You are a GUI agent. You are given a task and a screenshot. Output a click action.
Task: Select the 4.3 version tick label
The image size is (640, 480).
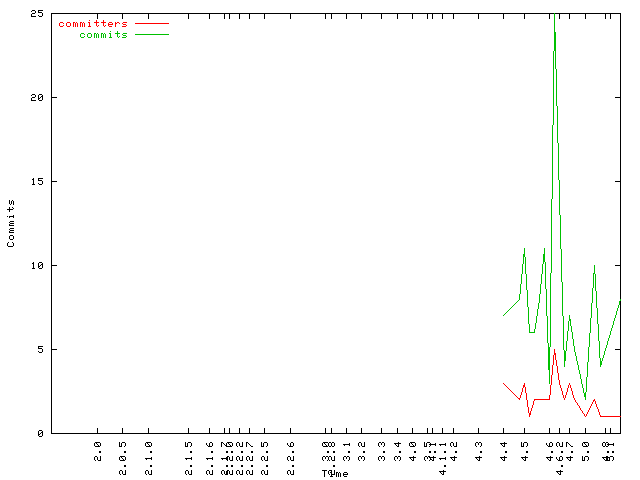pos(479,449)
